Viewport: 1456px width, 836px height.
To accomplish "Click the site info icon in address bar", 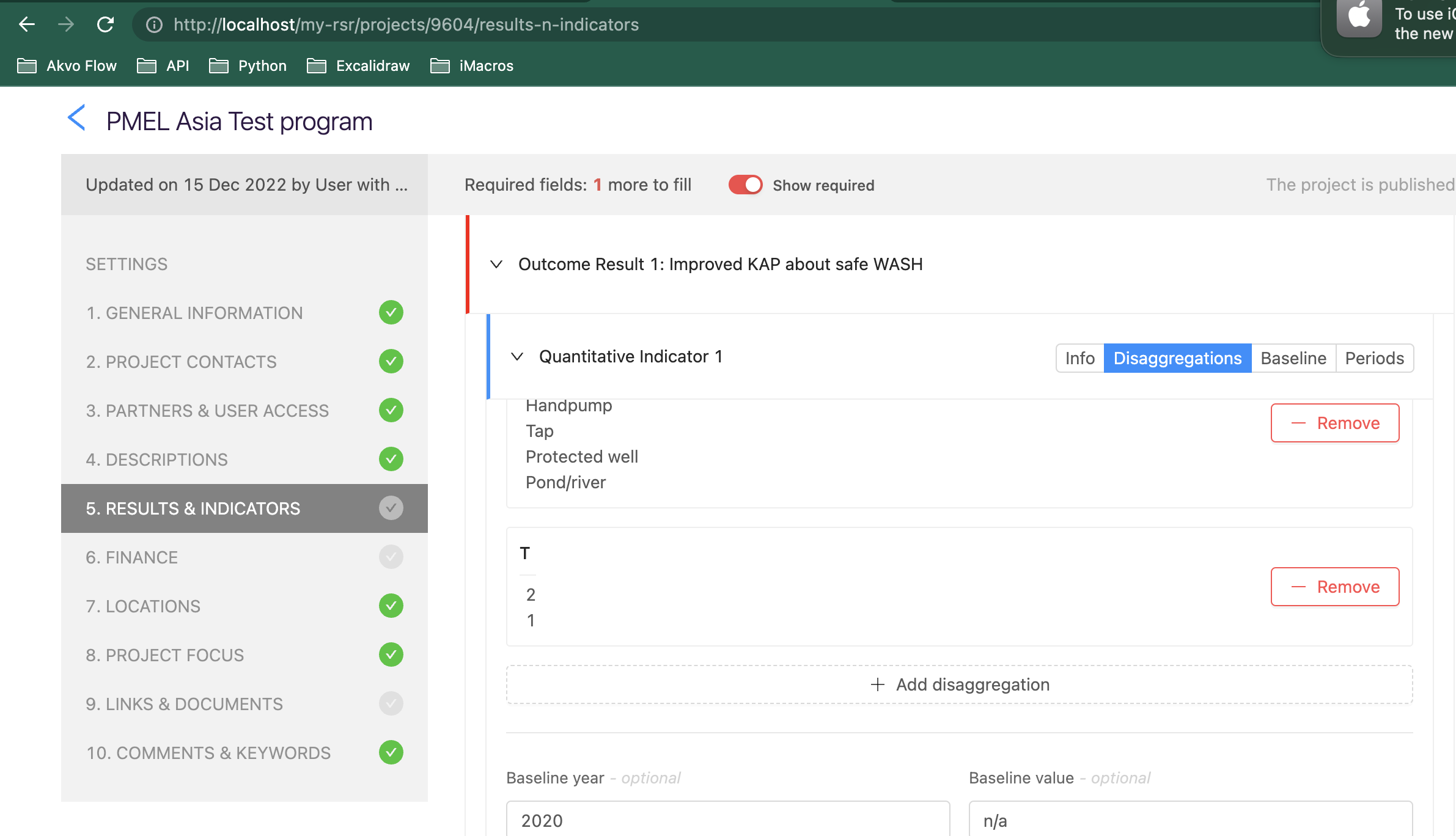I will [x=154, y=24].
